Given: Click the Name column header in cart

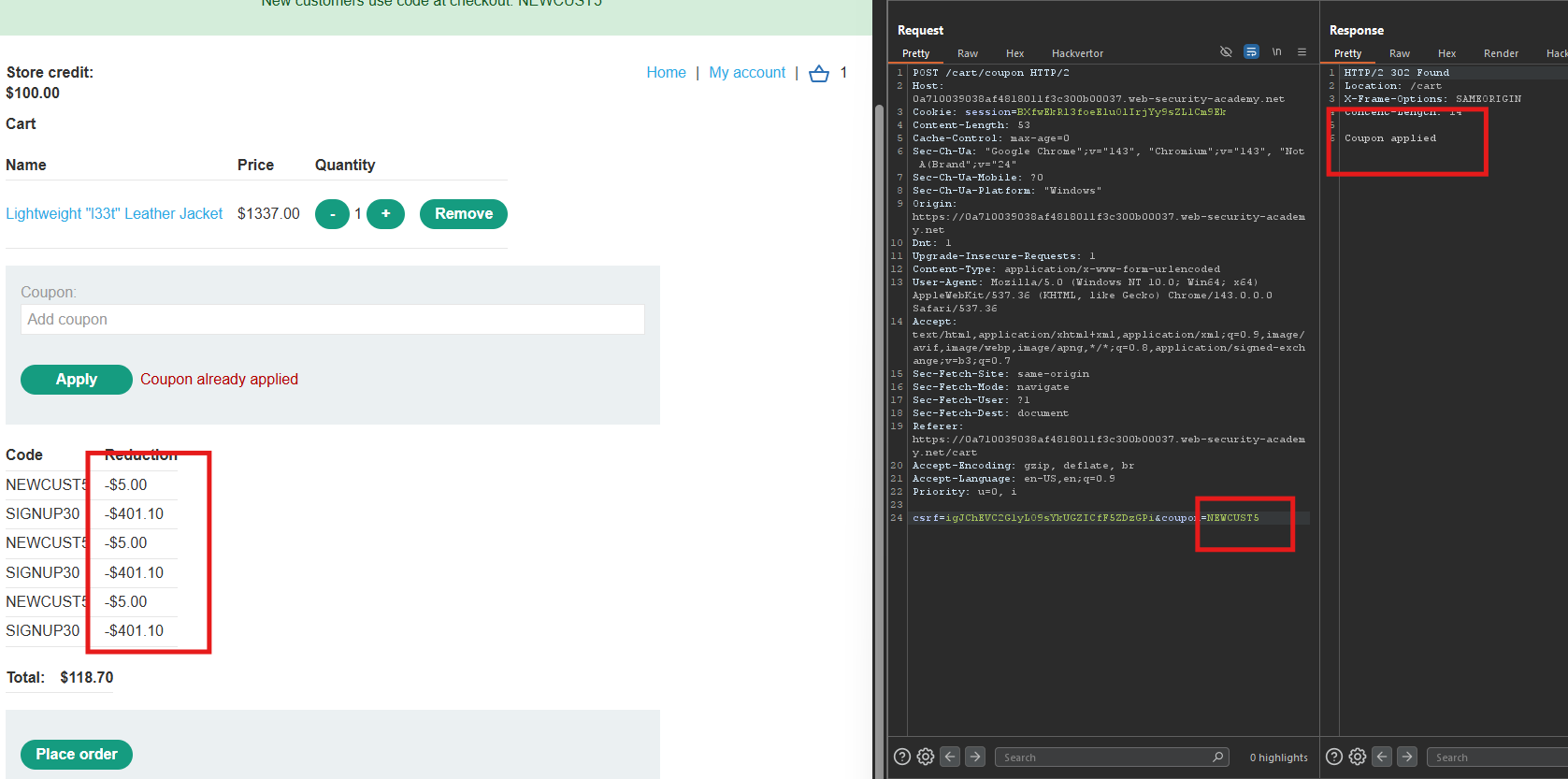Looking at the screenshot, I should [26, 166].
